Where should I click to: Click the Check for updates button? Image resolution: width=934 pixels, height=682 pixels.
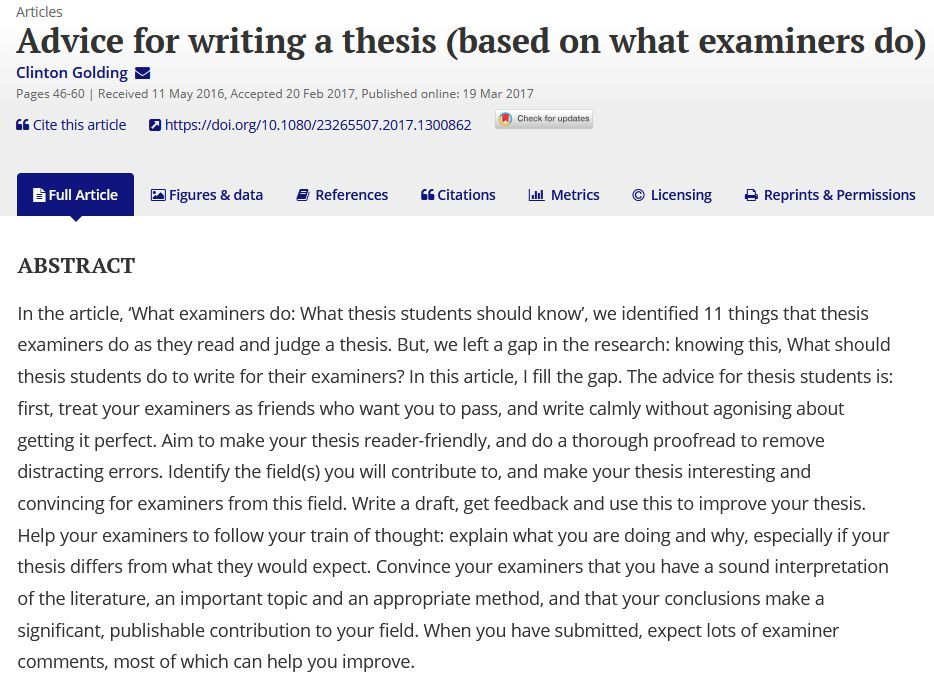(544, 119)
